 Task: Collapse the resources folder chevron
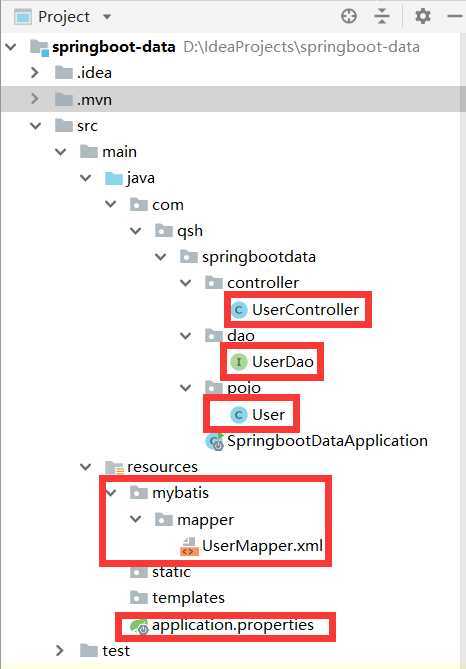86,467
